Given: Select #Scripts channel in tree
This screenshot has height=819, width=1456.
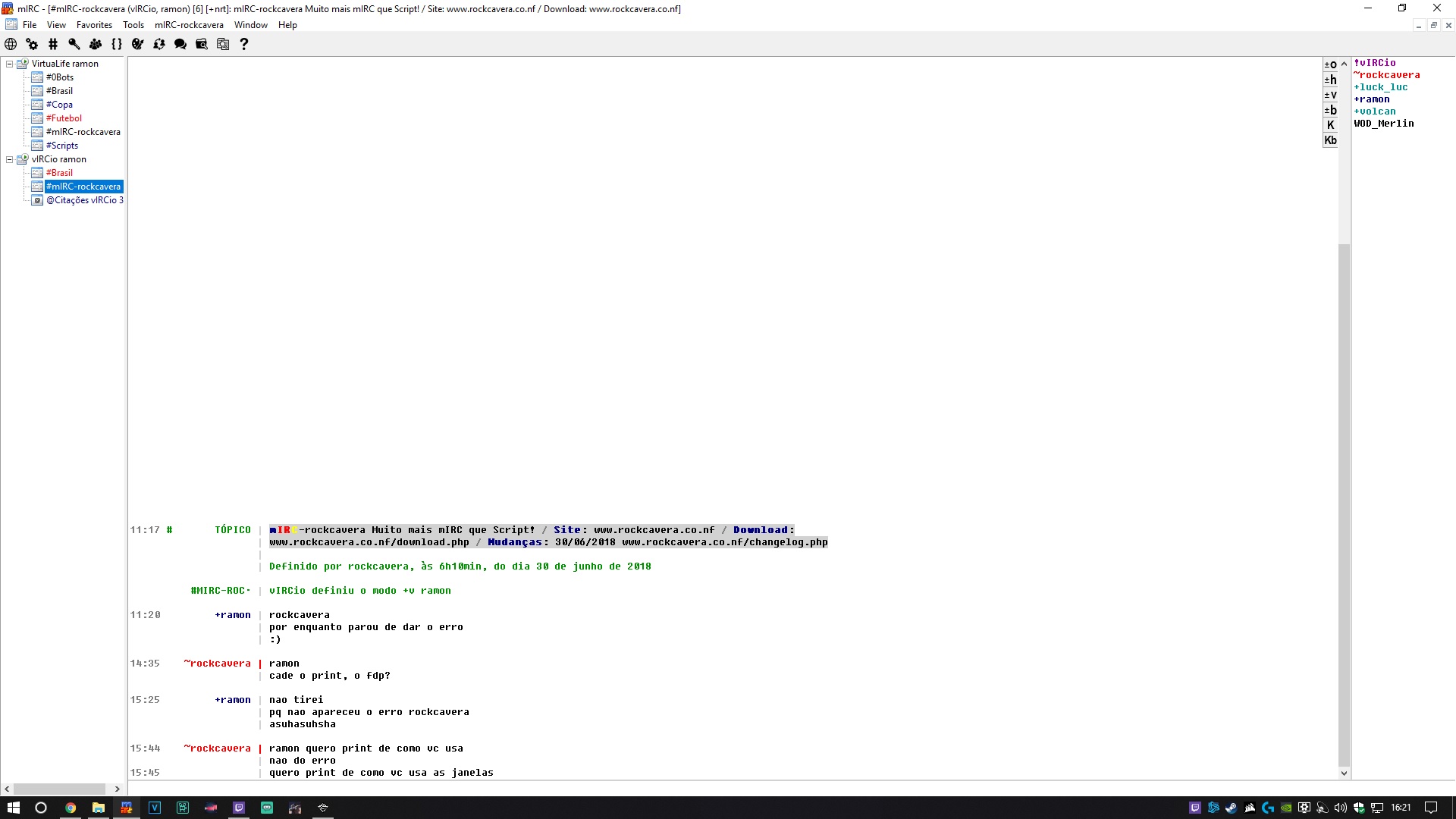Looking at the screenshot, I should (62, 146).
